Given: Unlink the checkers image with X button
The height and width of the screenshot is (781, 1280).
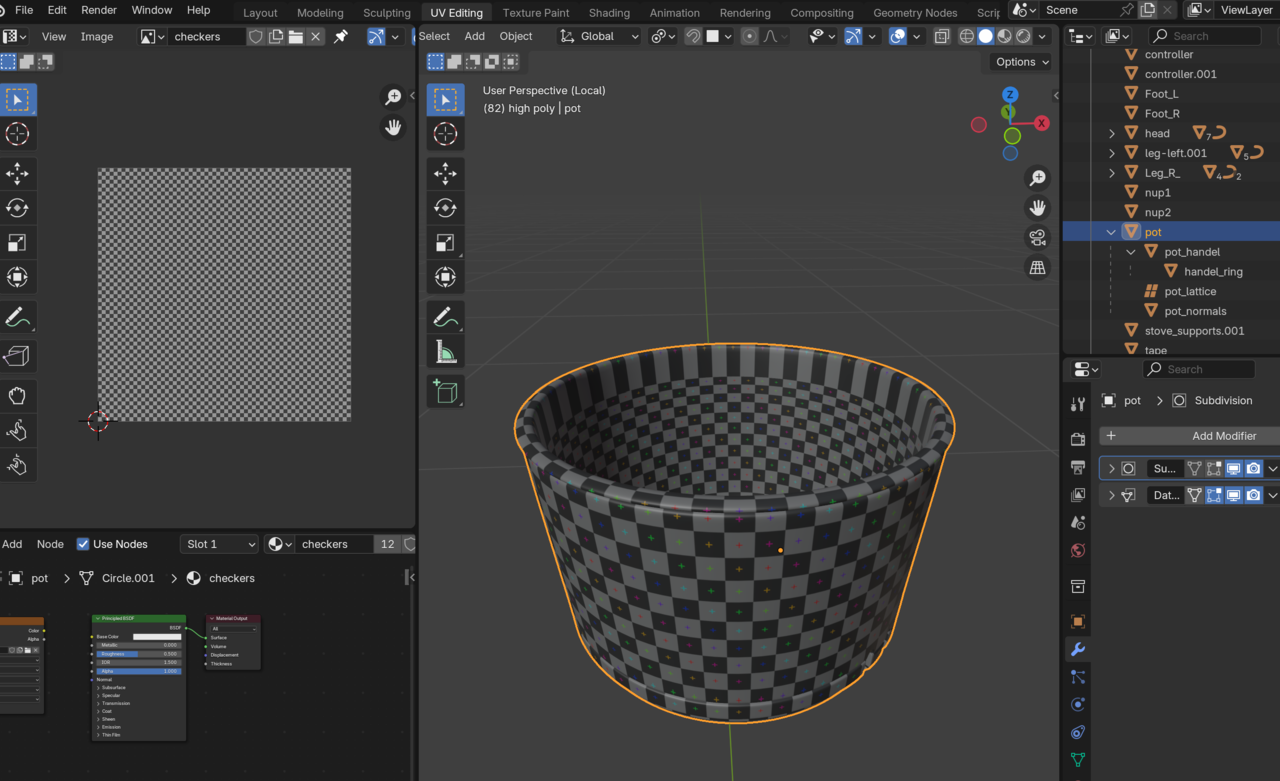Looking at the screenshot, I should (316, 36).
